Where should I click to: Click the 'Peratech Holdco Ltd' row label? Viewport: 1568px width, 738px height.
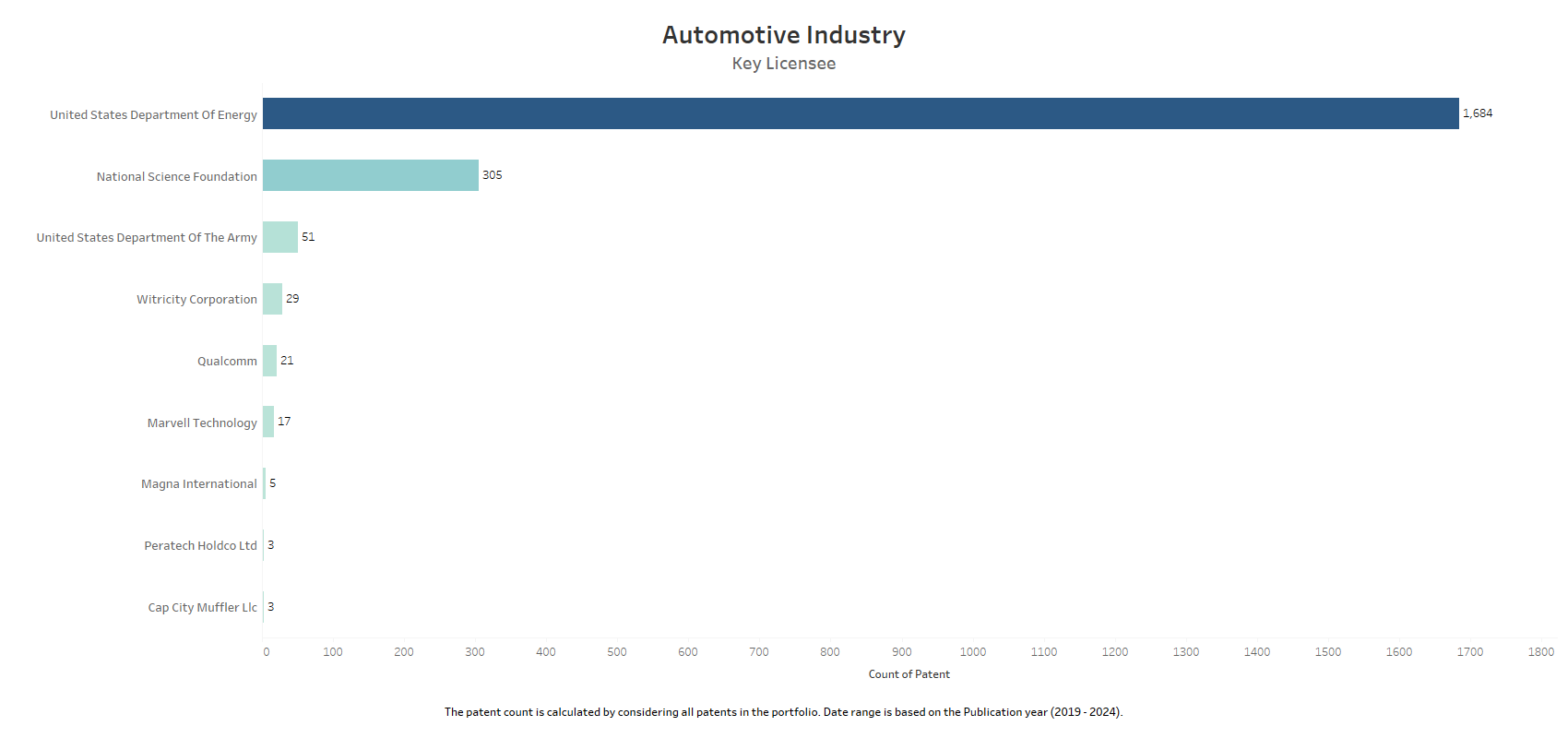click(200, 546)
